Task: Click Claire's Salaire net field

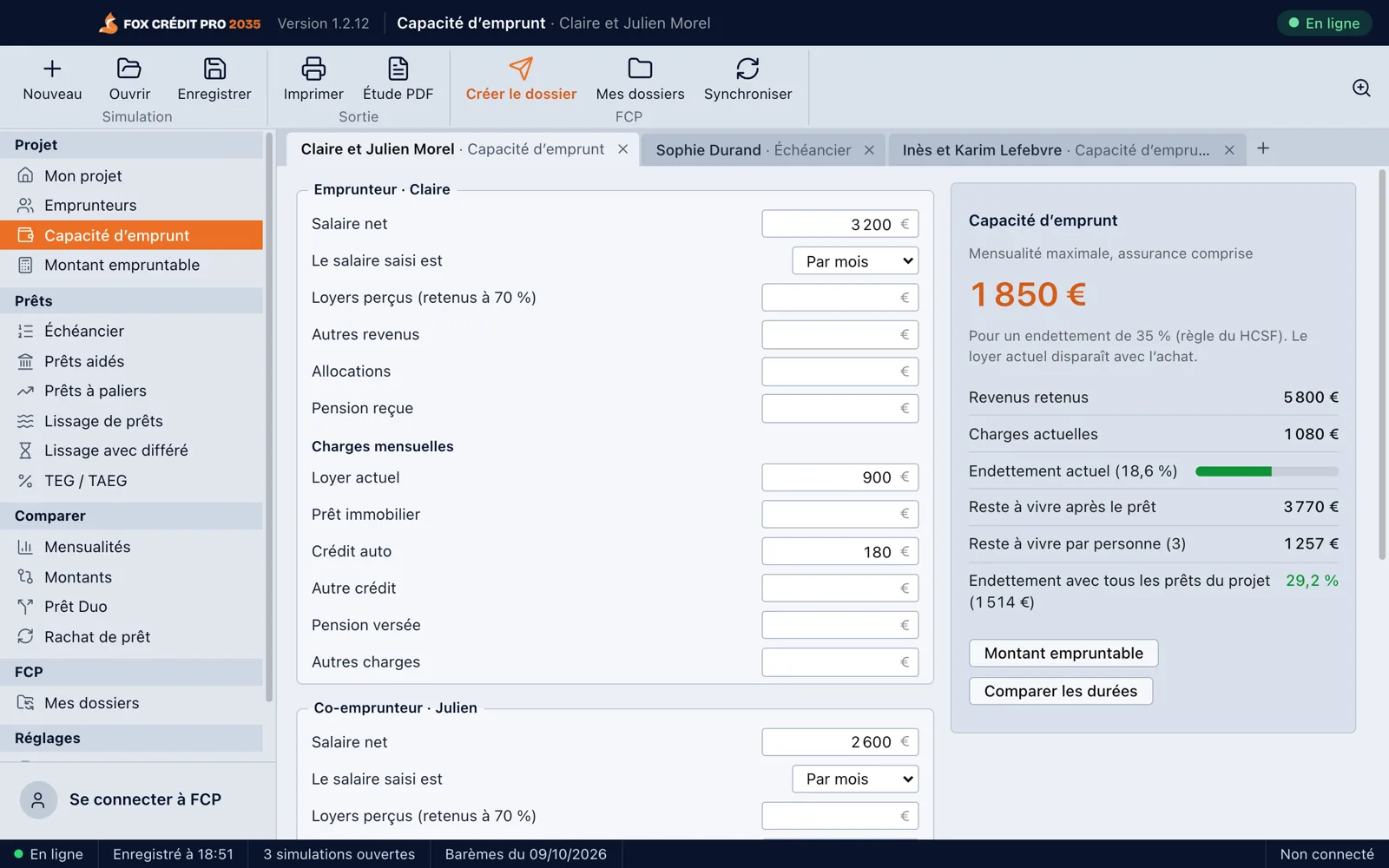Action: [x=839, y=224]
